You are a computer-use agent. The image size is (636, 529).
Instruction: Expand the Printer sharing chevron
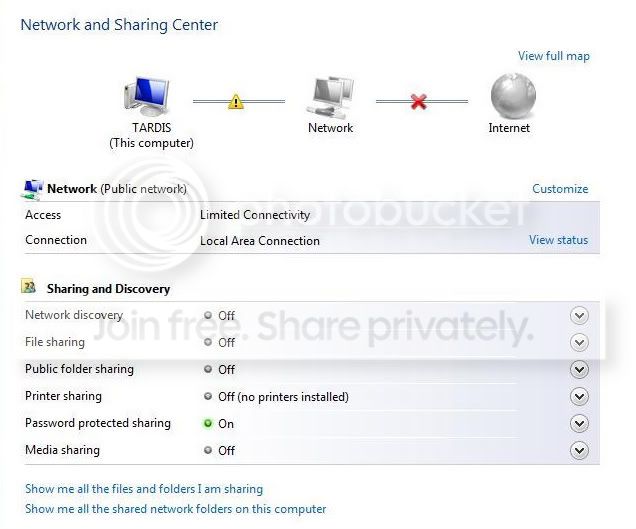pos(579,397)
